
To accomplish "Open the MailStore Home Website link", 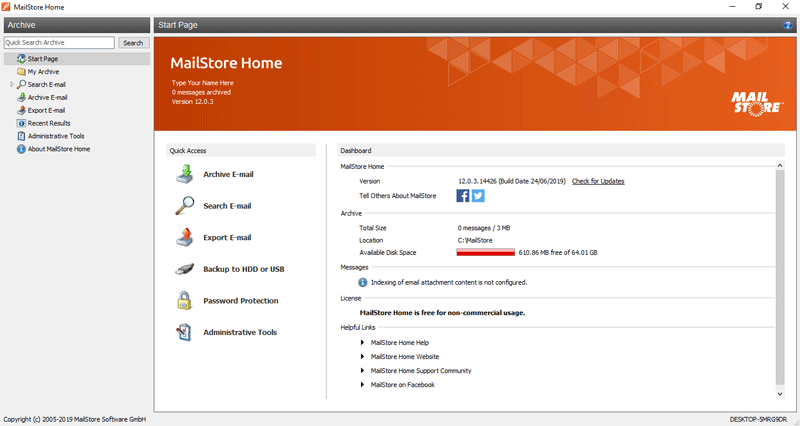I will click(405, 357).
